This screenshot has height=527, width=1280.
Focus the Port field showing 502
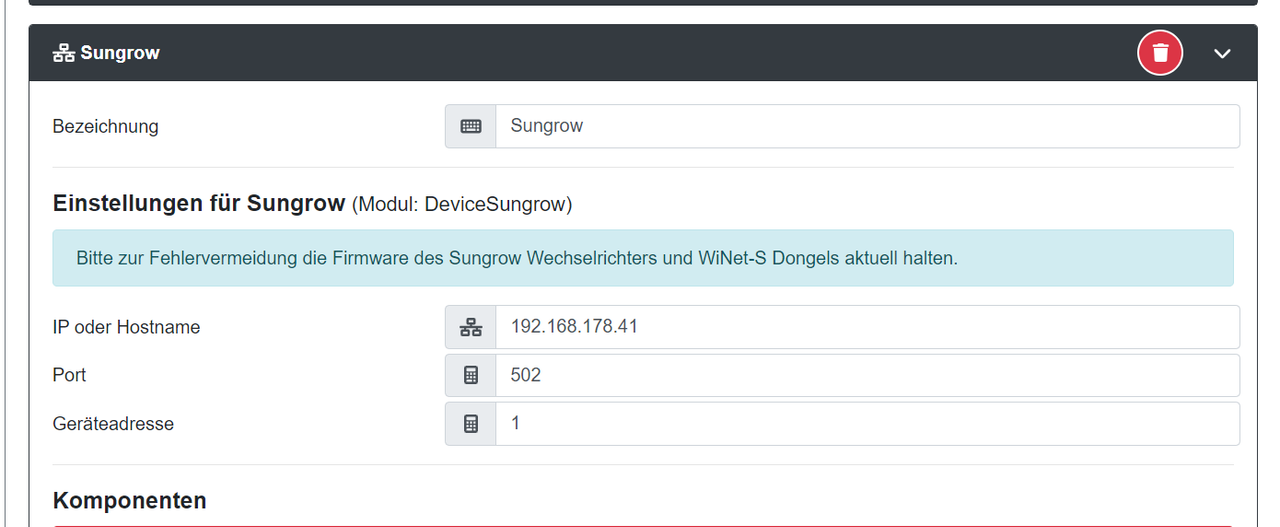click(x=867, y=375)
